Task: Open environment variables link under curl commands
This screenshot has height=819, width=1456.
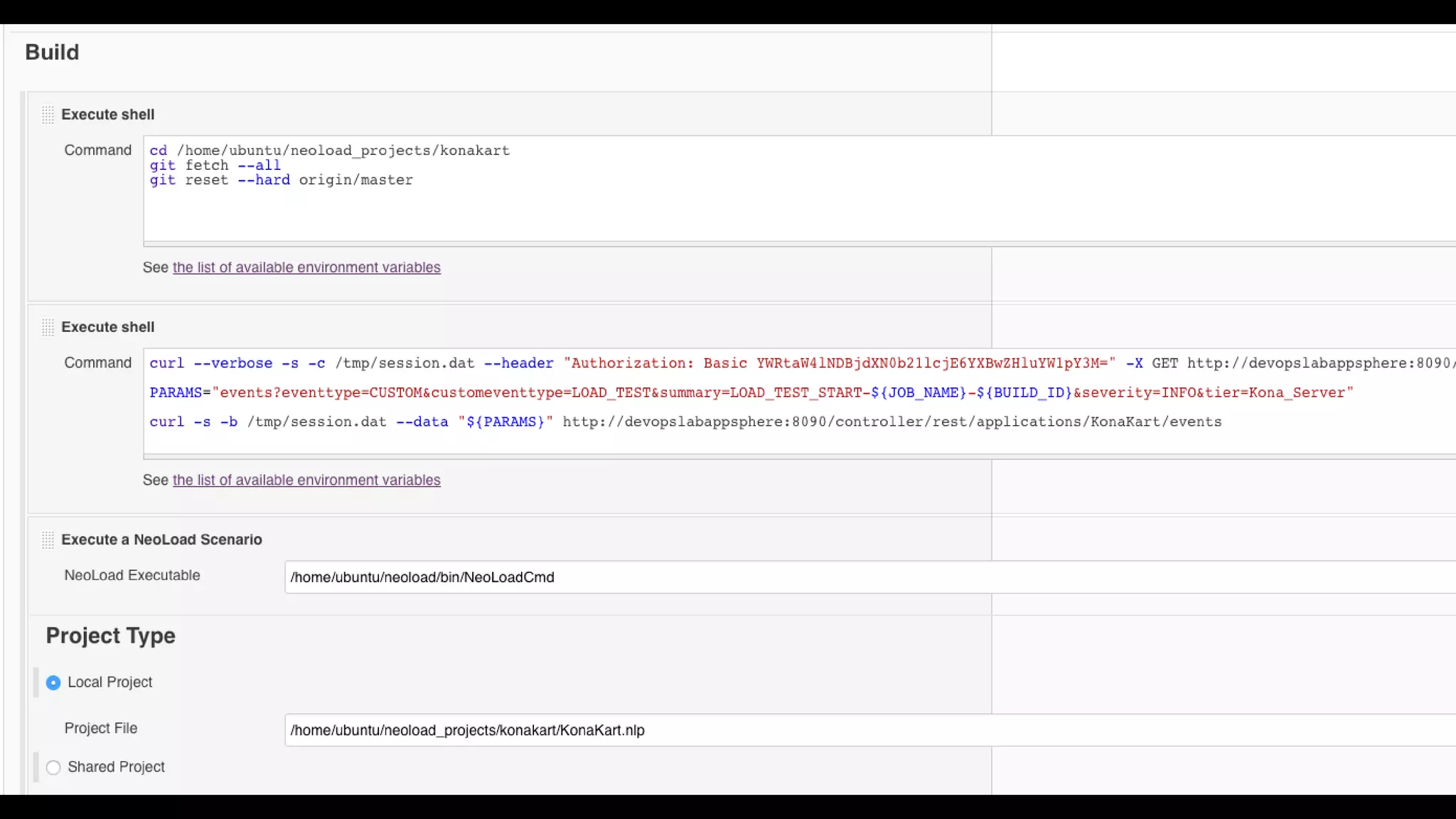Action: coord(306,480)
